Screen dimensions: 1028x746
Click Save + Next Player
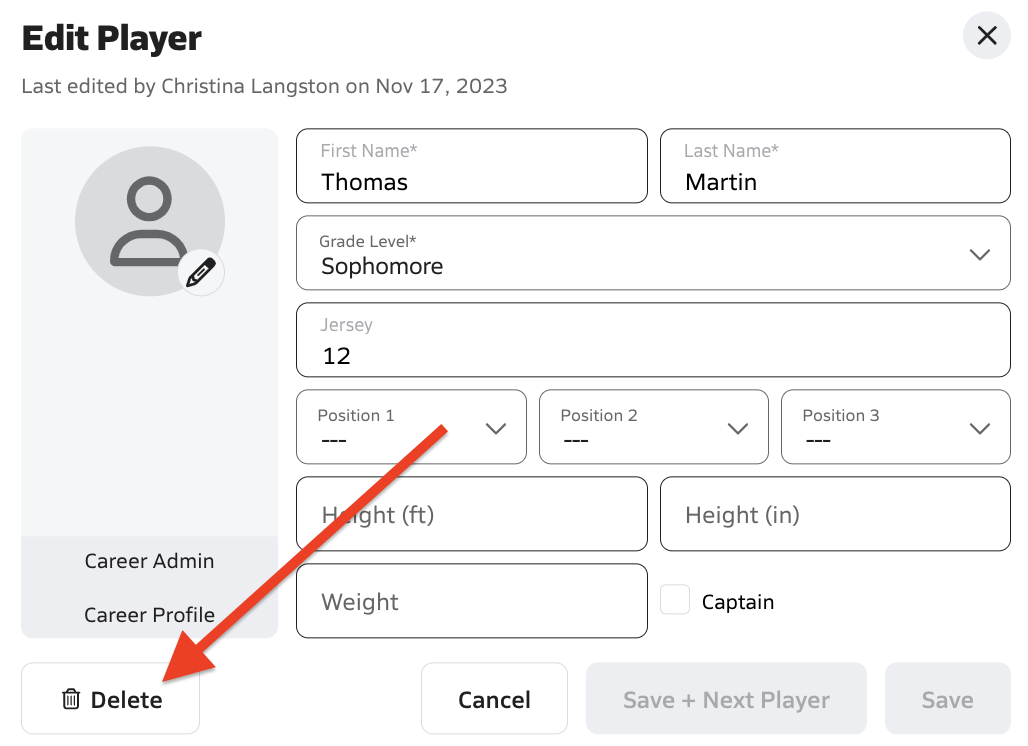[726, 698]
